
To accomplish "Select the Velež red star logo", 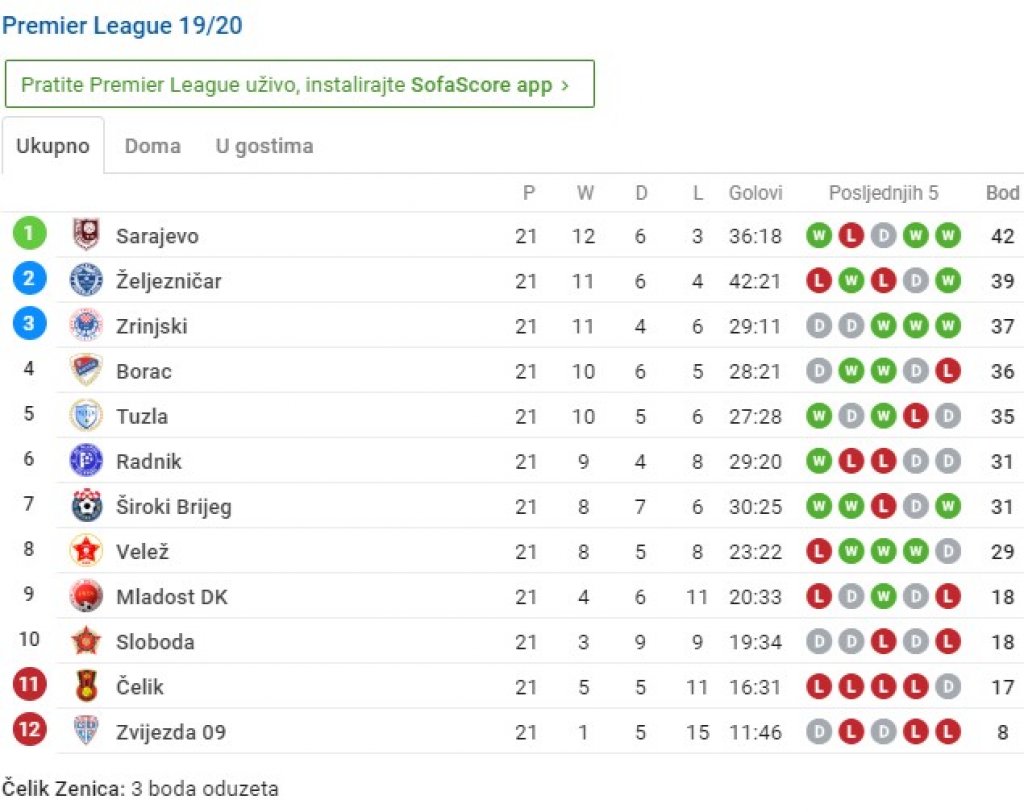I will pyautogui.click(x=86, y=550).
